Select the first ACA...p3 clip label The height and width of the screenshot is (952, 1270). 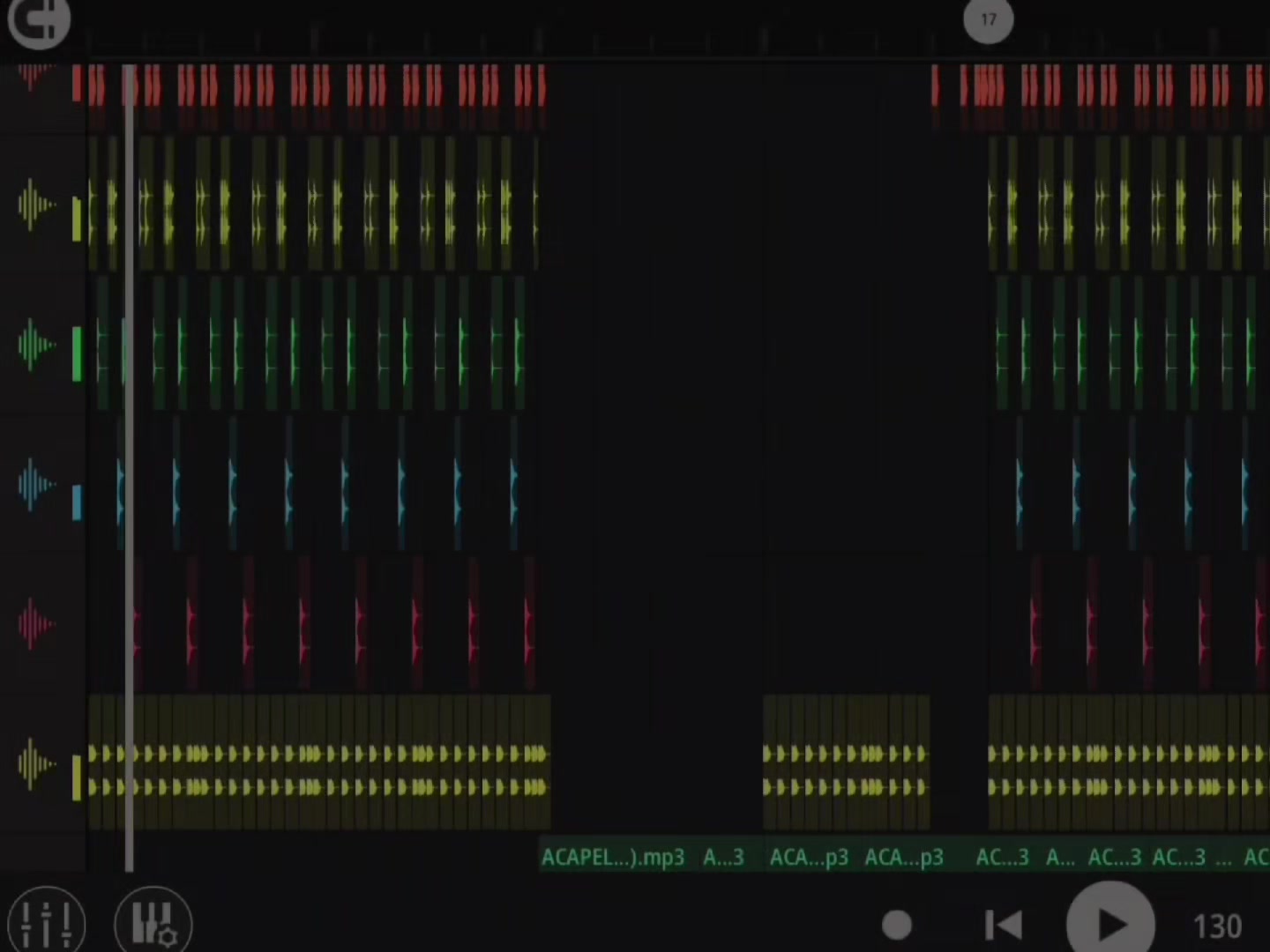809,857
